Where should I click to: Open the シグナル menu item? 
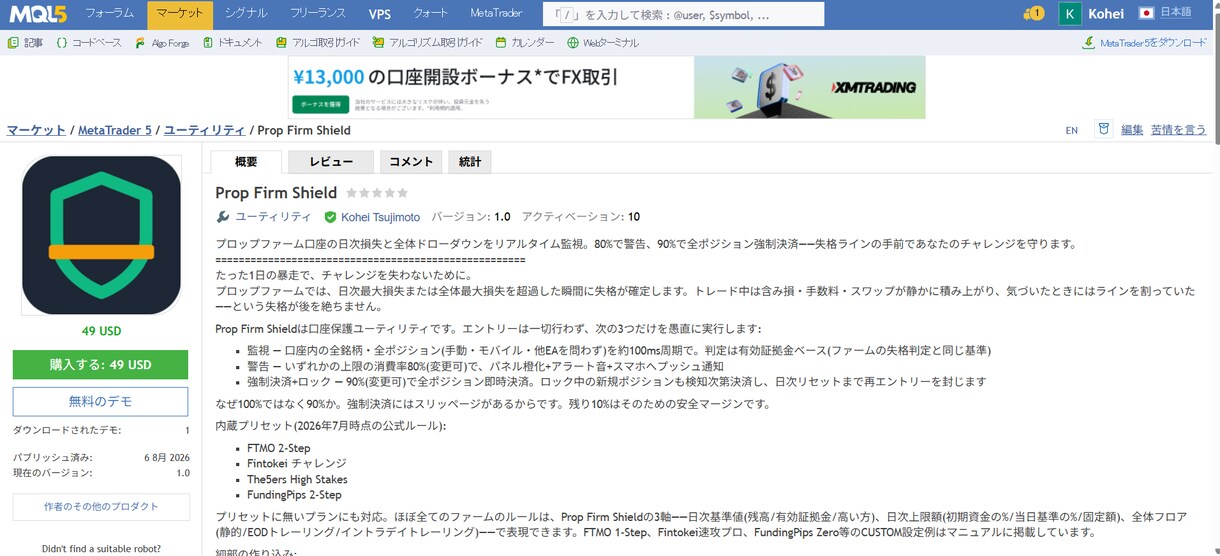click(x=245, y=14)
